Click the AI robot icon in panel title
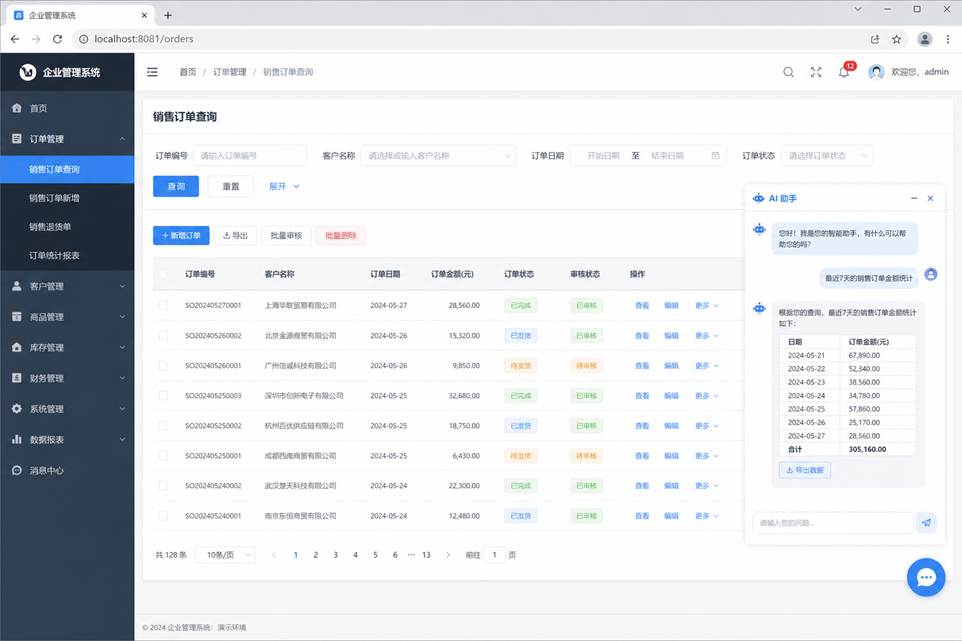Screen dimensions: 962x641 [759, 198]
